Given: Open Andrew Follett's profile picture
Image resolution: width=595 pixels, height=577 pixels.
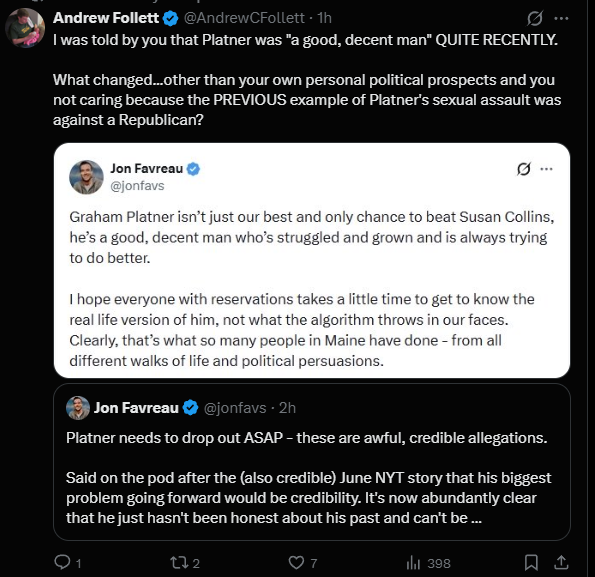Looking at the screenshot, I should point(25,28).
